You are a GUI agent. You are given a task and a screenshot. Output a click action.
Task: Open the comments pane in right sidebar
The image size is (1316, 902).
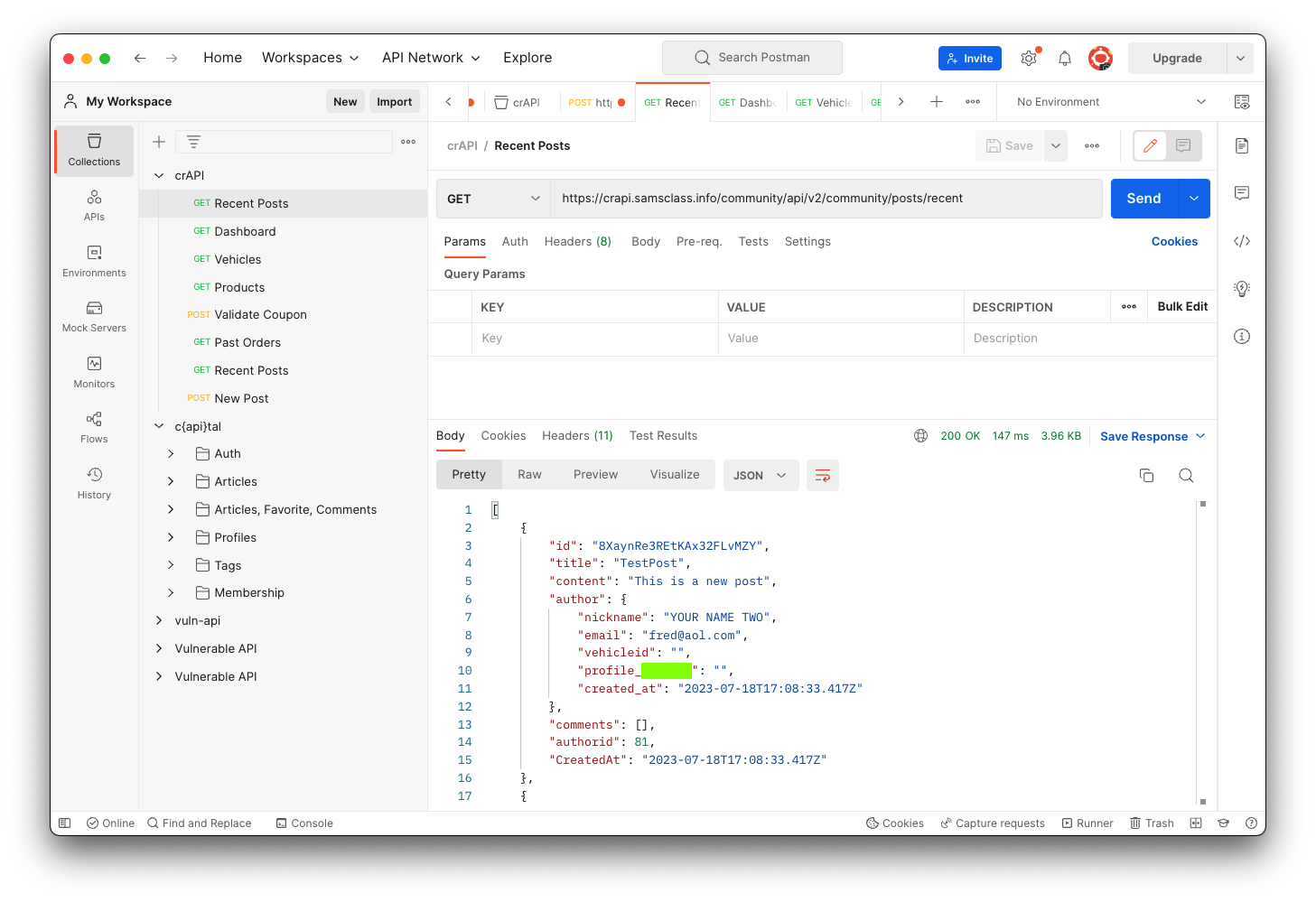1242,193
